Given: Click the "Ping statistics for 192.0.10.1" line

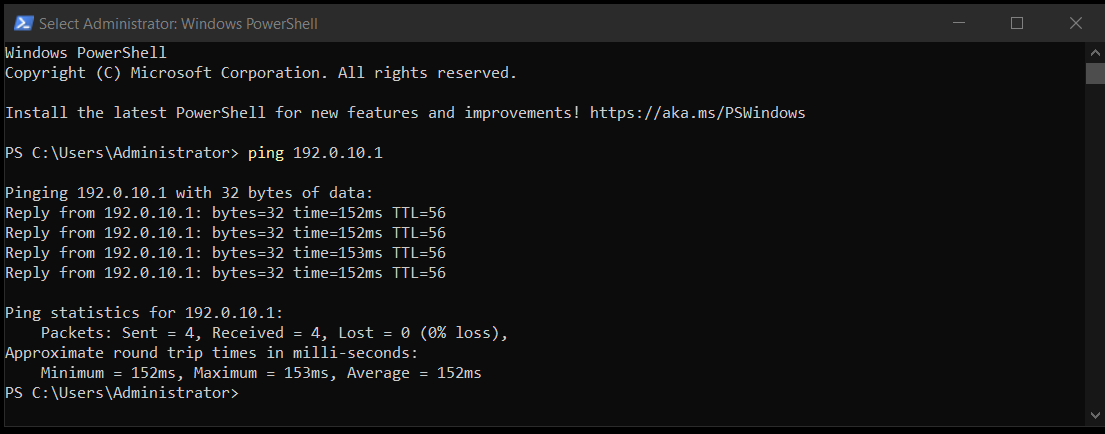Looking at the screenshot, I should pyautogui.click(x=144, y=313).
